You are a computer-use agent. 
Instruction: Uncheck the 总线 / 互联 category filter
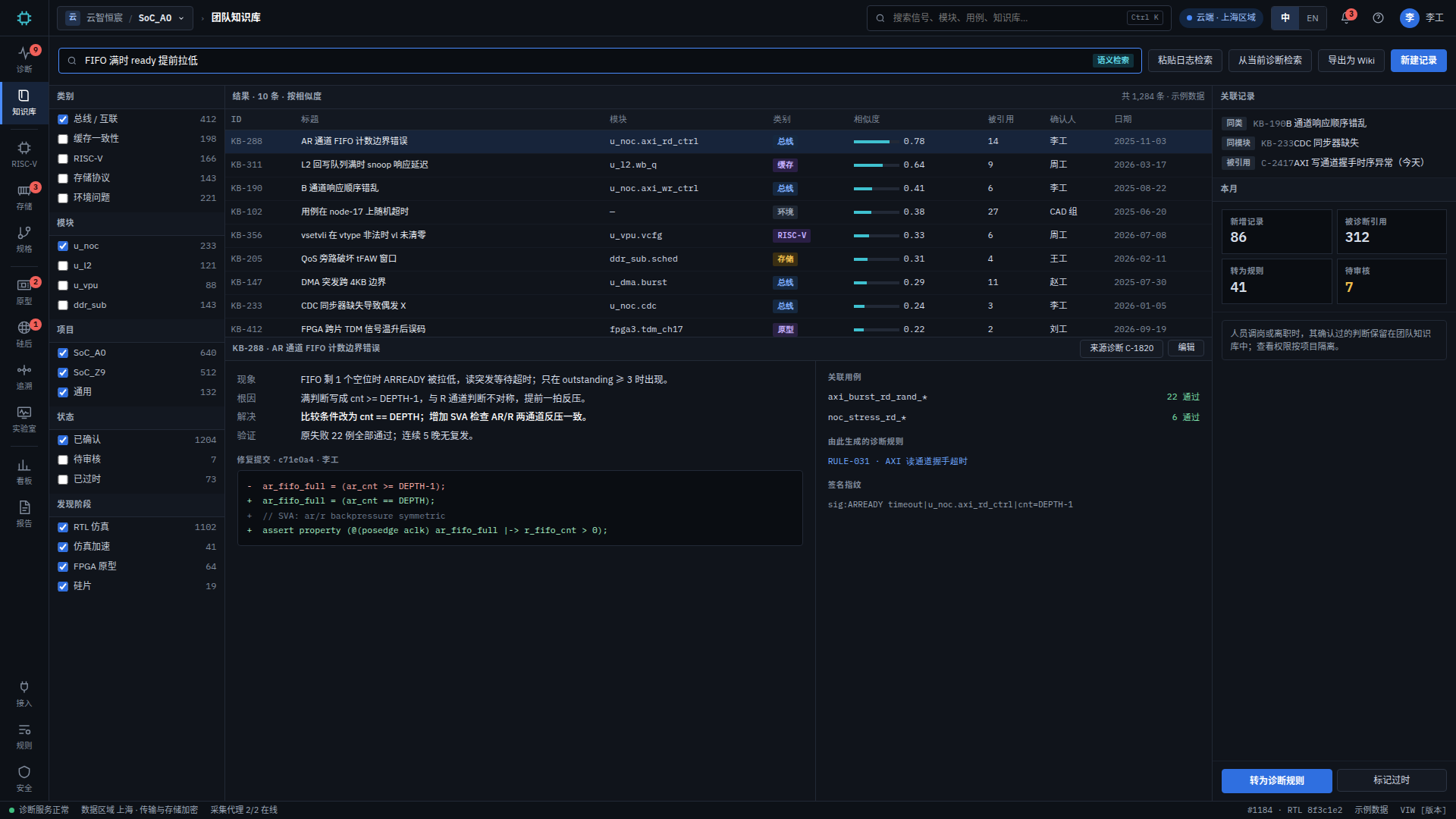tap(63, 119)
